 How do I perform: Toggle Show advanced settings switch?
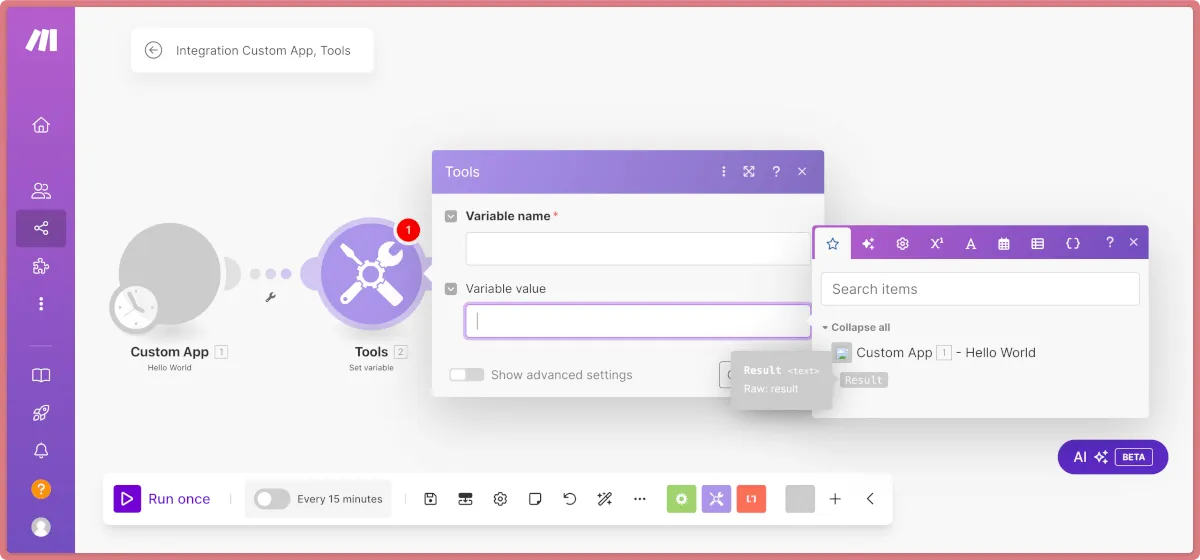tap(466, 375)
